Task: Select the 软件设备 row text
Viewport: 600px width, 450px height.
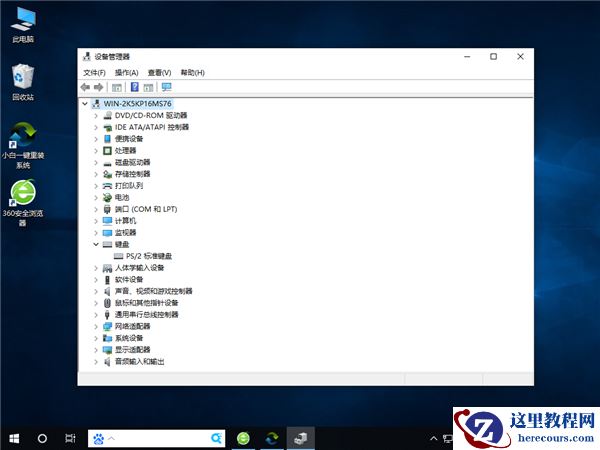Action: [129, 280]
